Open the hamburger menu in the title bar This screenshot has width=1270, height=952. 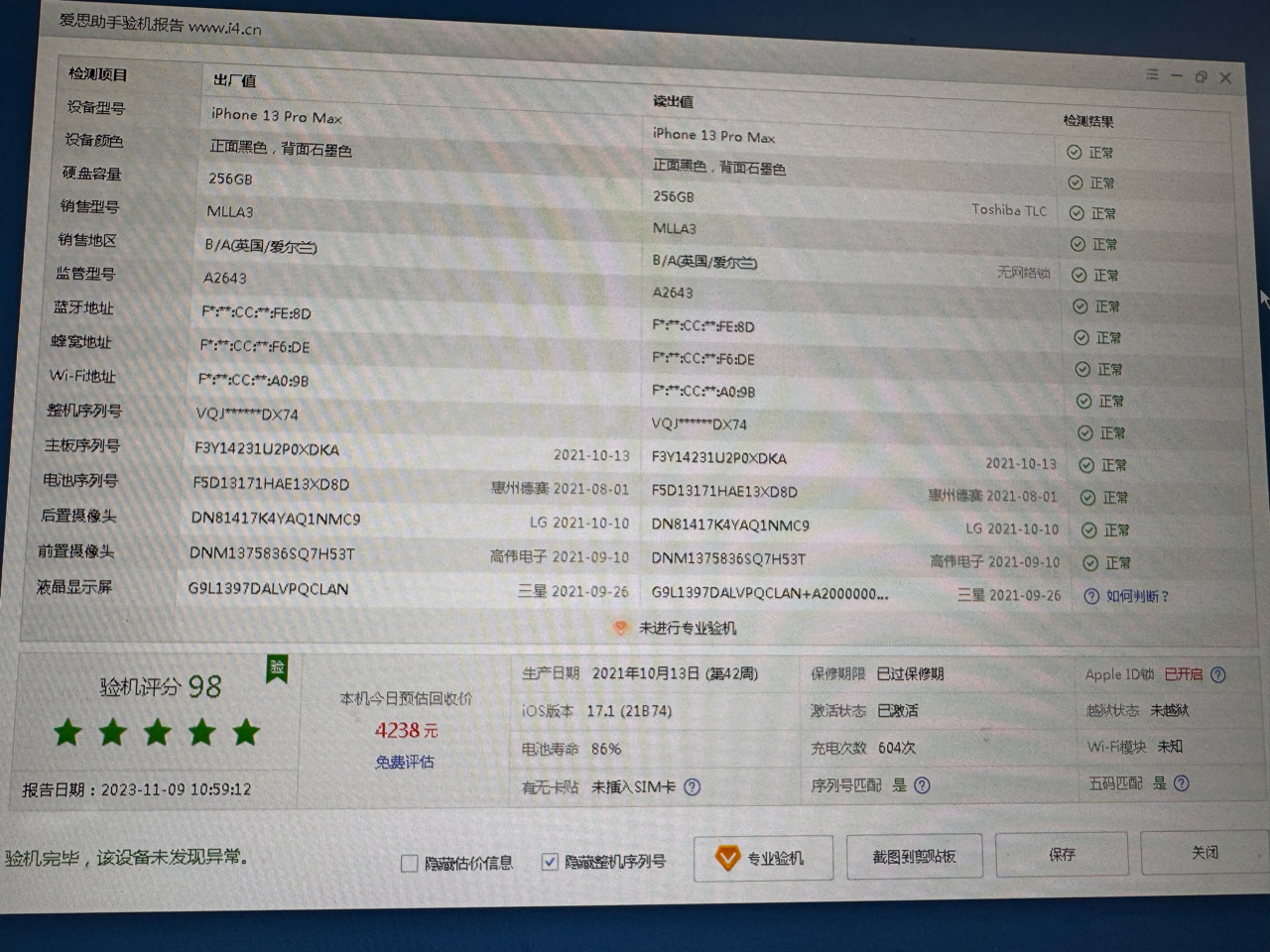point(1152,74)
